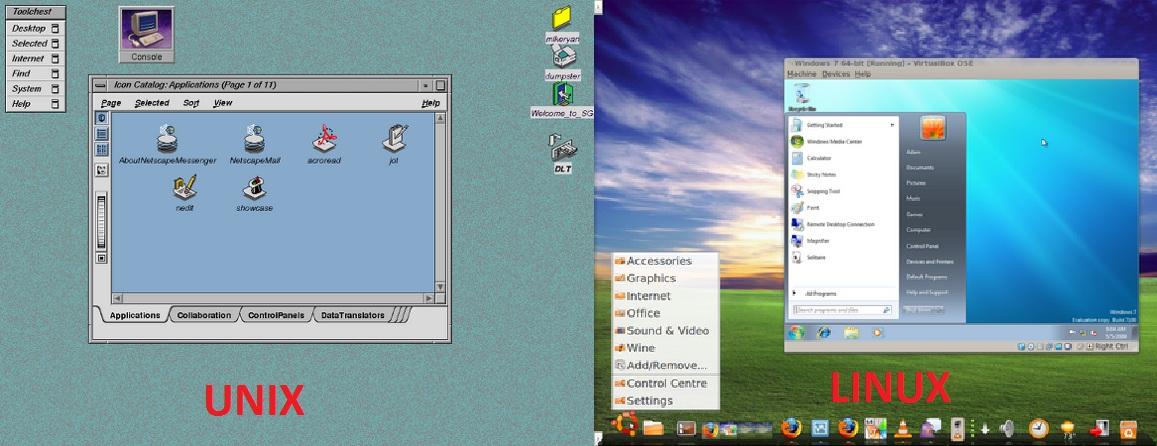Expand Sound & Video in the Ubuntu menu
This screenshot has width=1157, height=446.
point(666,331)
